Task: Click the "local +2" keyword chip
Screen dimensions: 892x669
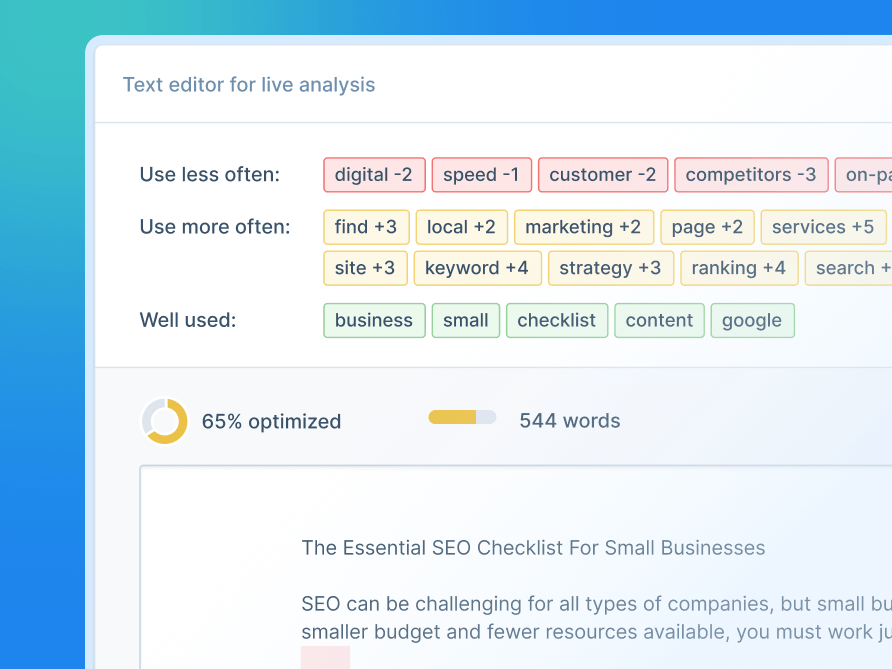Action: click(x=461, y=227)
